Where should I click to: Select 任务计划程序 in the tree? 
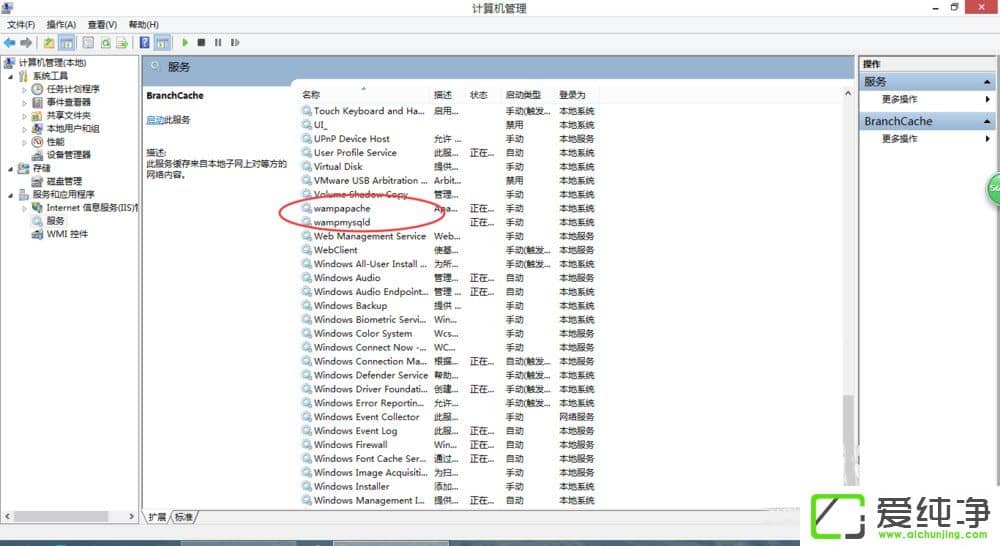click(73, 89)
